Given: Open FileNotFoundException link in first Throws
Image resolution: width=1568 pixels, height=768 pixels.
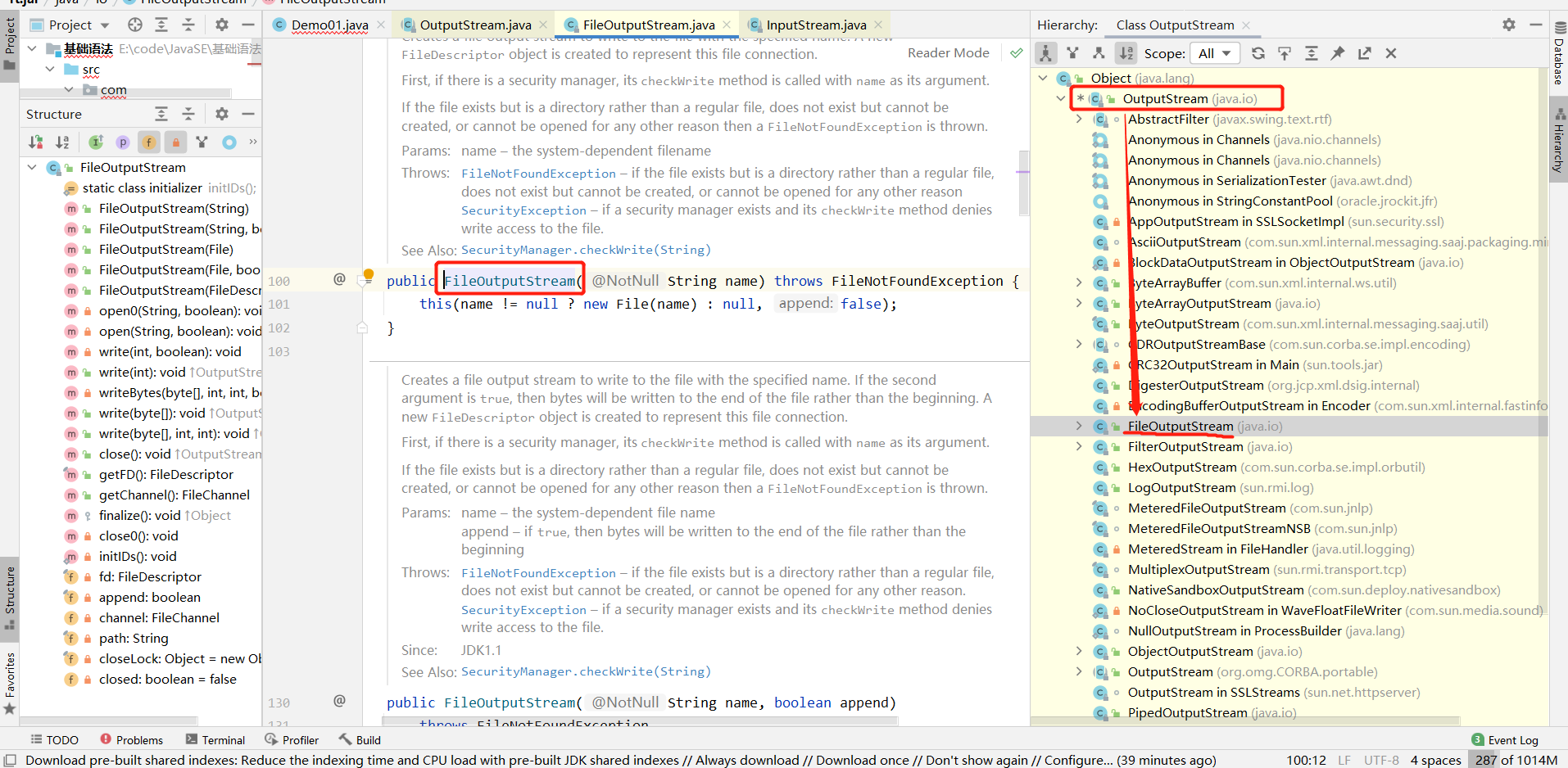Looking at the screenshot, I should click(538, 174).
